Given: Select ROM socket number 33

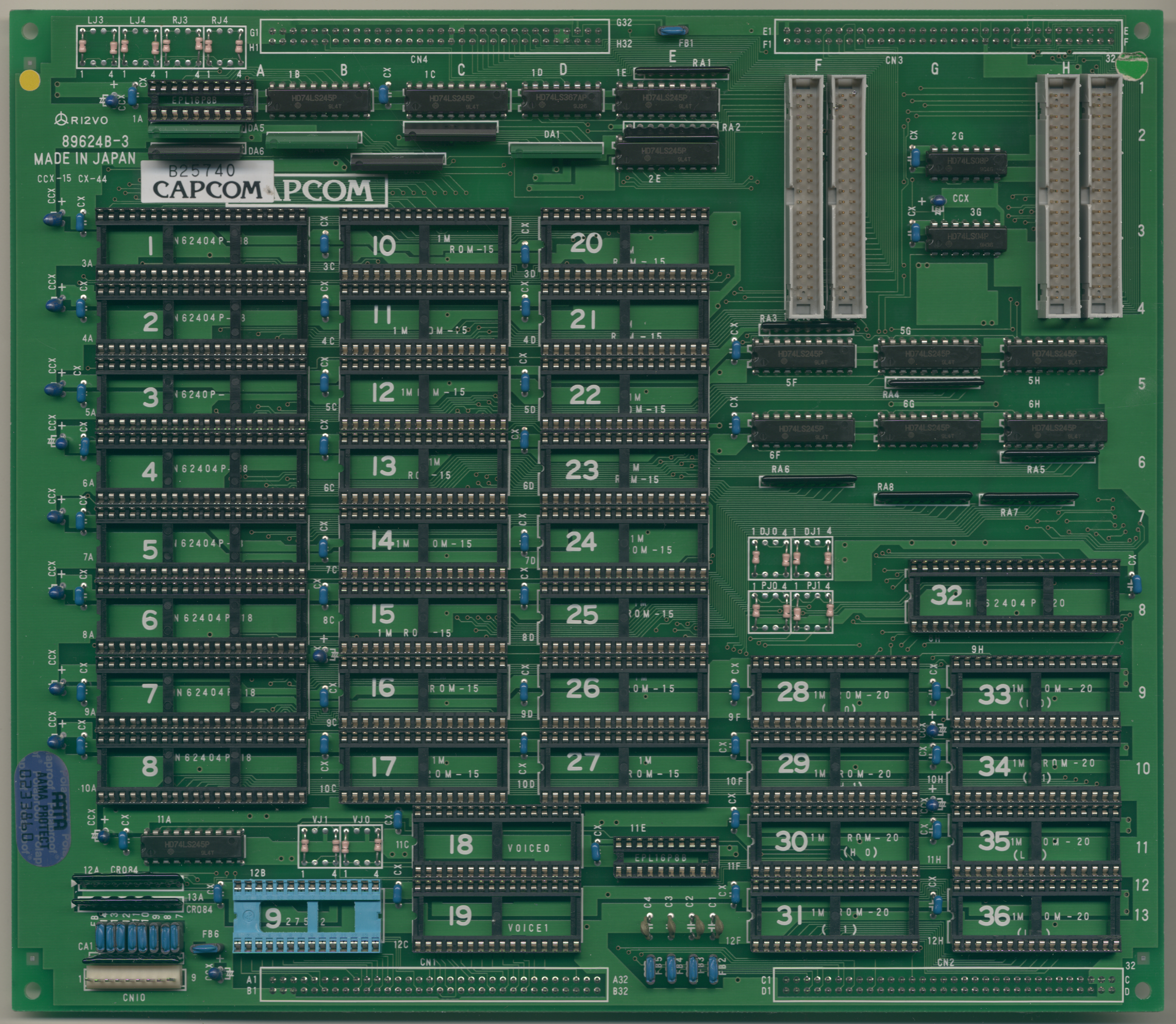Looking at the screenshot, I should pos(1036,692).
